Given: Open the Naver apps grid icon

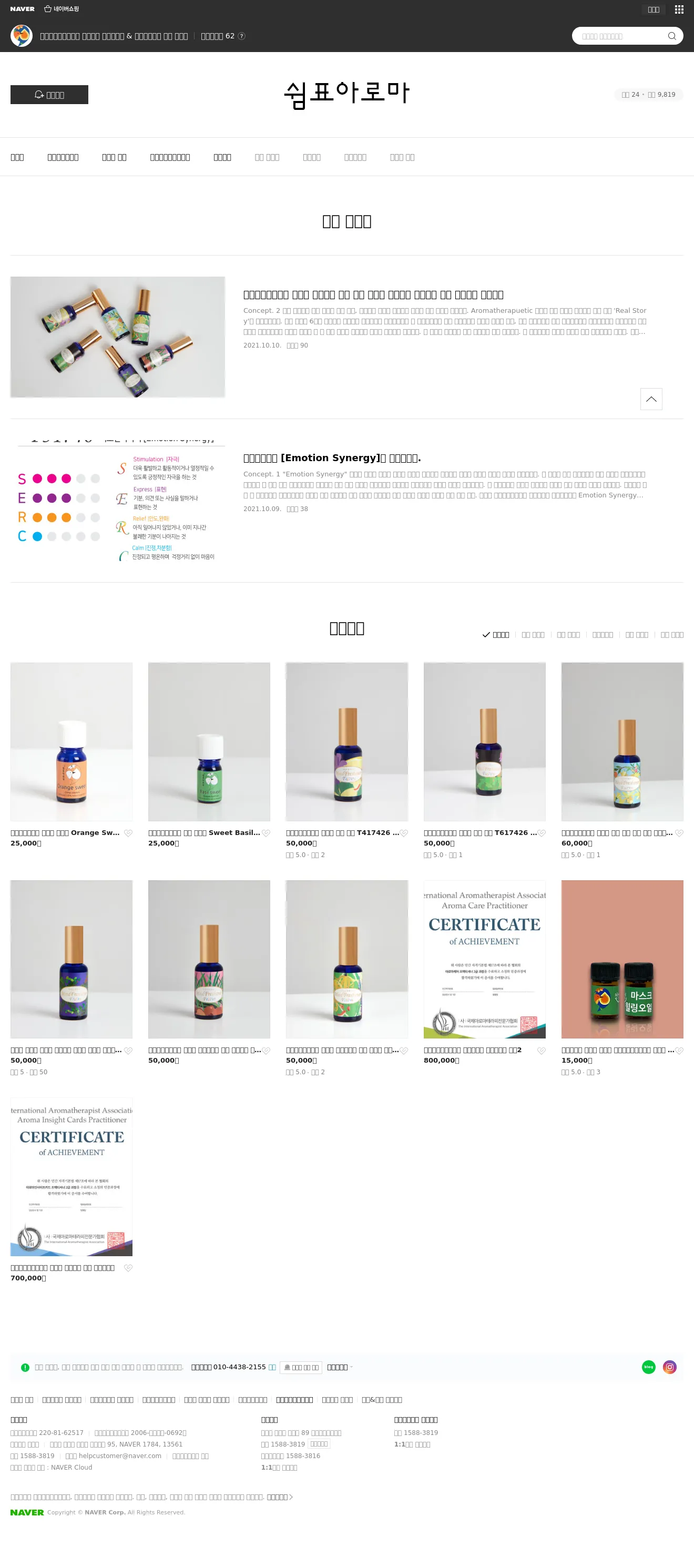Looking at the screenshot, I should click(679, 9).
